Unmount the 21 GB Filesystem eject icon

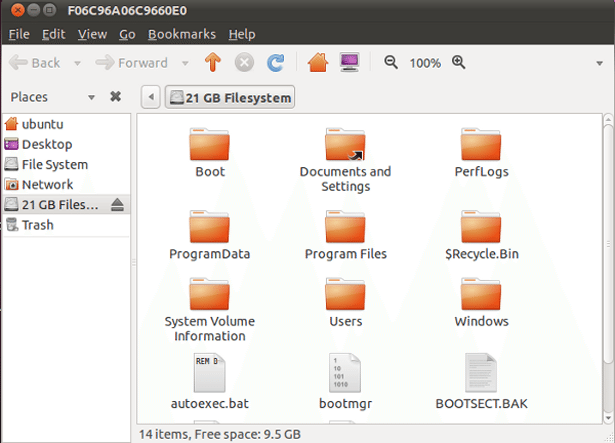point(117,205)
